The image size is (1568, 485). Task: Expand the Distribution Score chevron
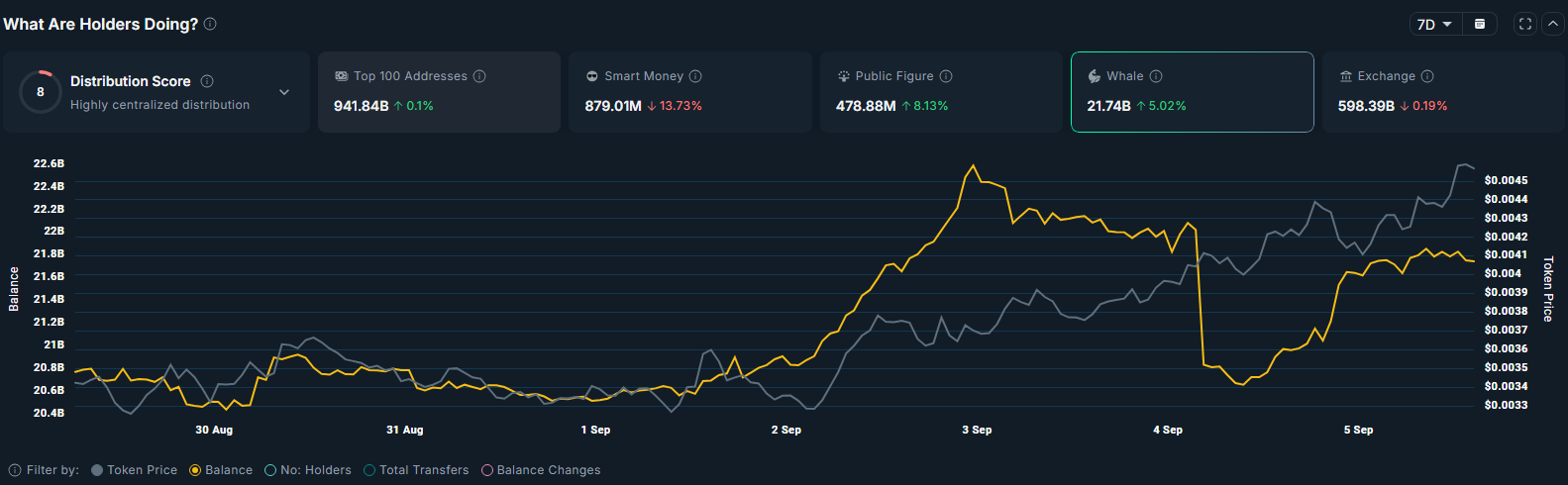point(284,92)
